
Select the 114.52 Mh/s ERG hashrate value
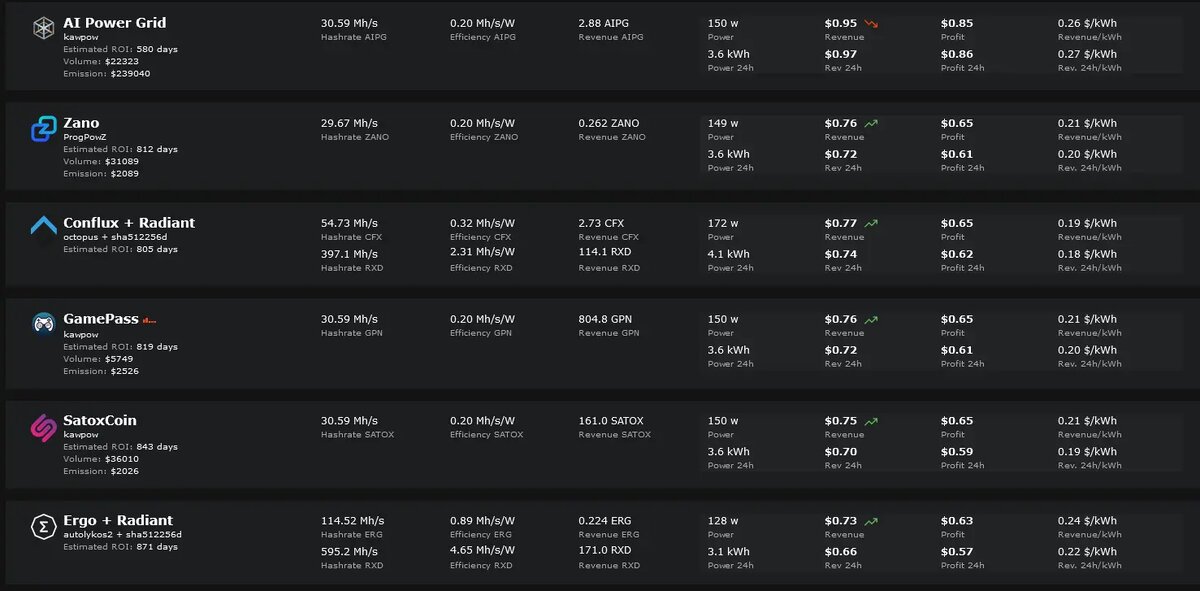(352, 521)
